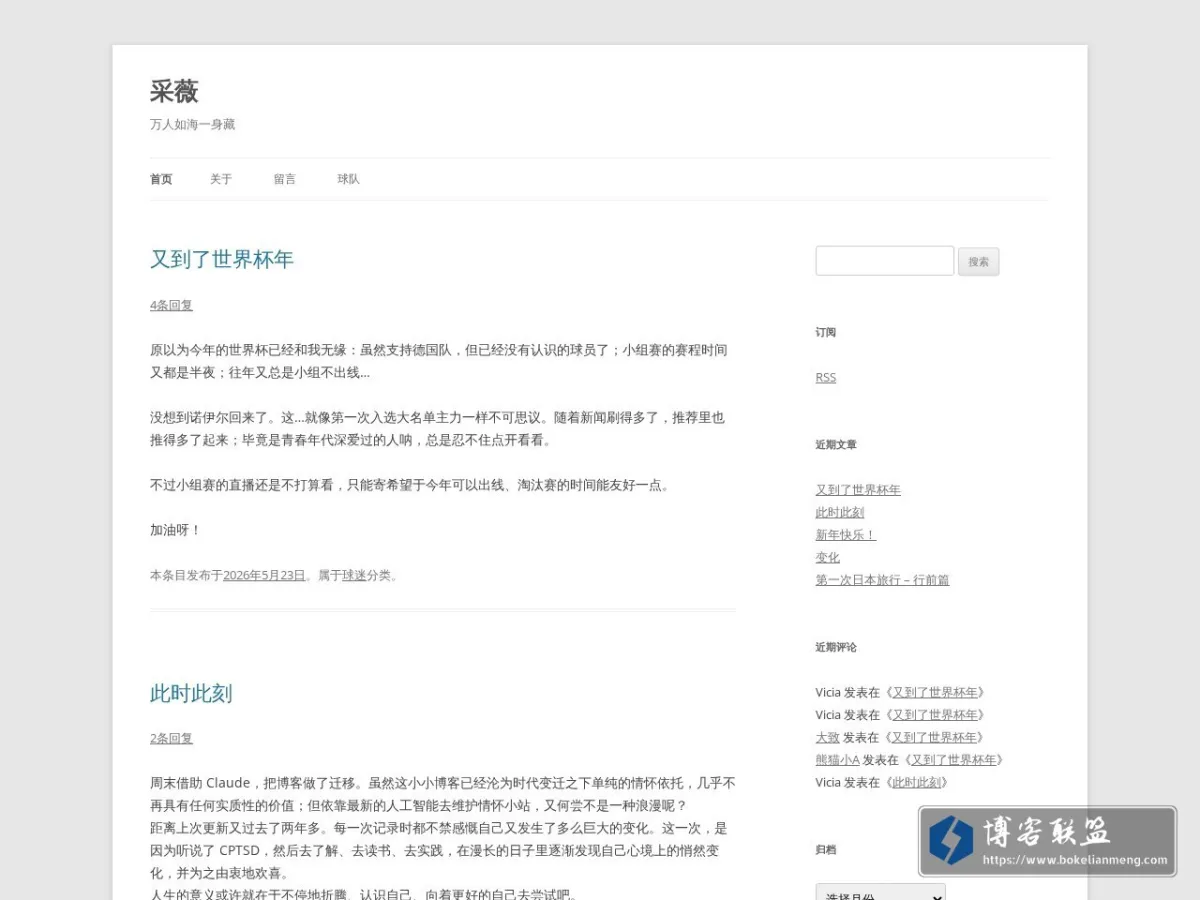Click the paragraph starting 不过小组赛的直播
Viewport: 1200px width, 900px height.
[x=410, y=485]
